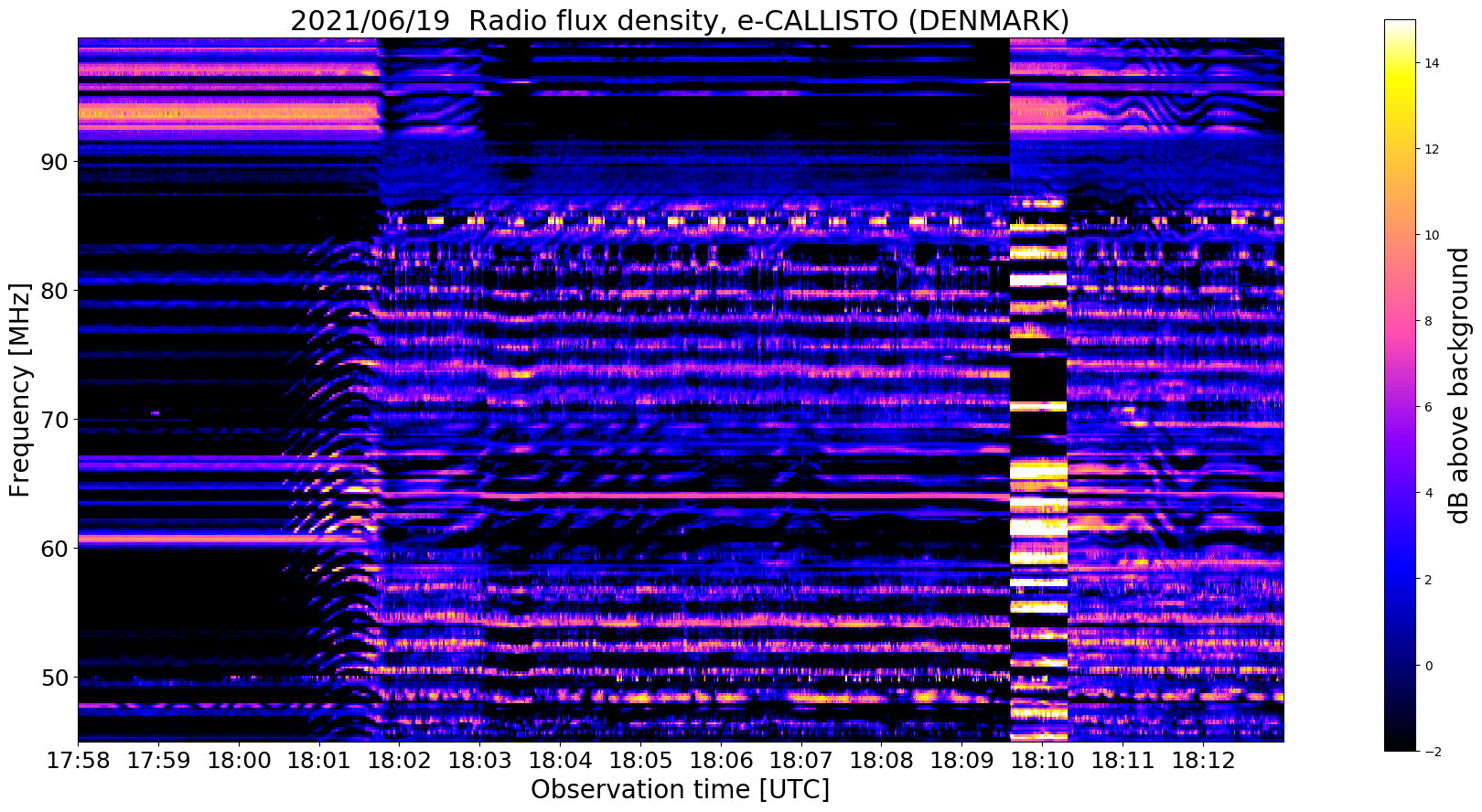The width and height of the screenshot is (1482, 812).
Task: Click the 18:08 time tick label
Action: [881, 761]
